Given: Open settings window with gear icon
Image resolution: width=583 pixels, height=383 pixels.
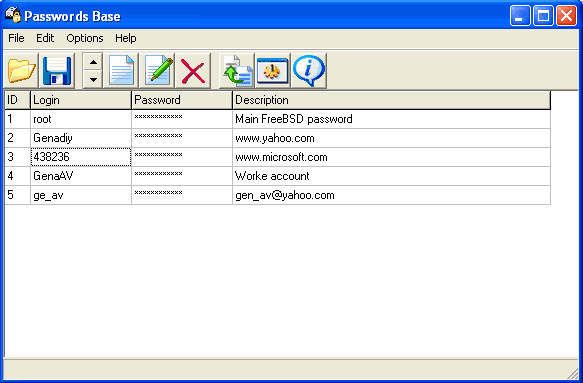Looking at the screenshot, I should (x=273, y=71).
